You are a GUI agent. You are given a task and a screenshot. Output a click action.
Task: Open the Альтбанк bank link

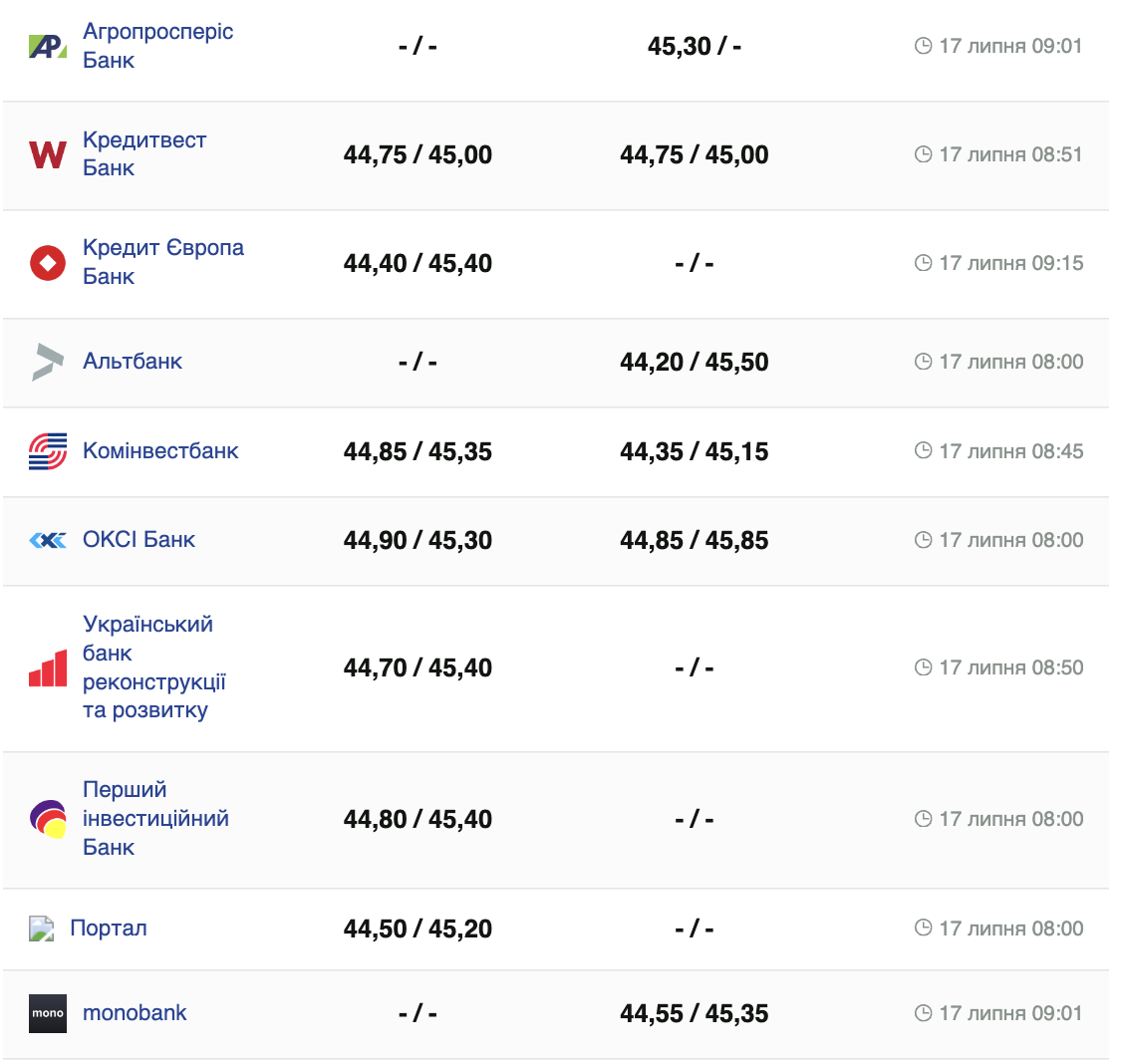(x=133, y=362)
